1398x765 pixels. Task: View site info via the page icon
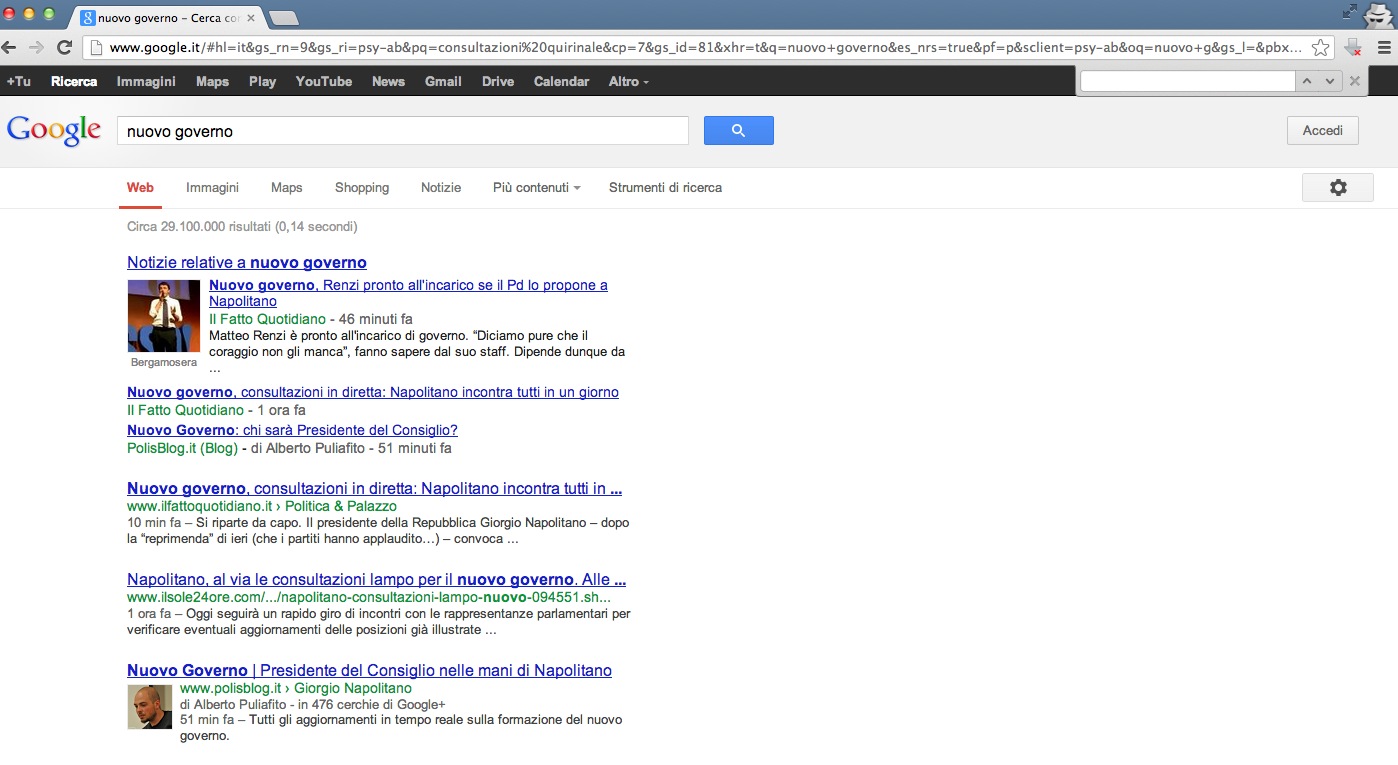(96, 47)
